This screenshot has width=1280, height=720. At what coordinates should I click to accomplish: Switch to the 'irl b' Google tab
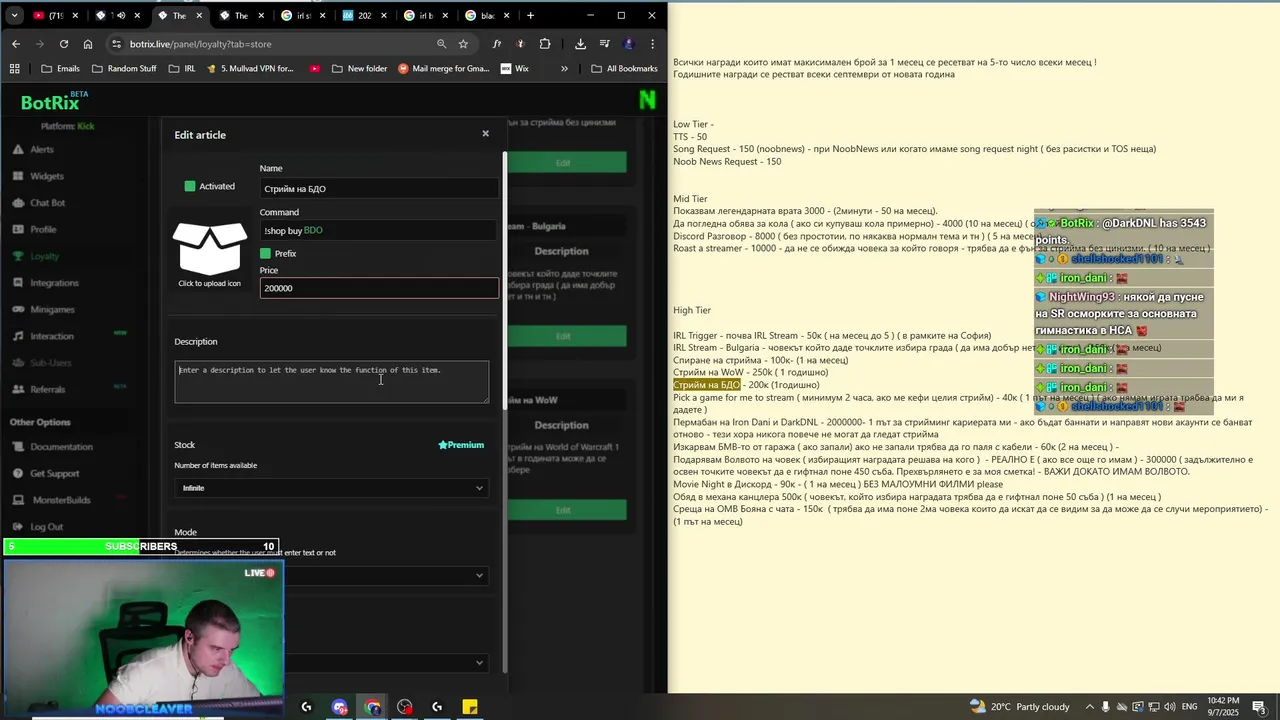424,15
